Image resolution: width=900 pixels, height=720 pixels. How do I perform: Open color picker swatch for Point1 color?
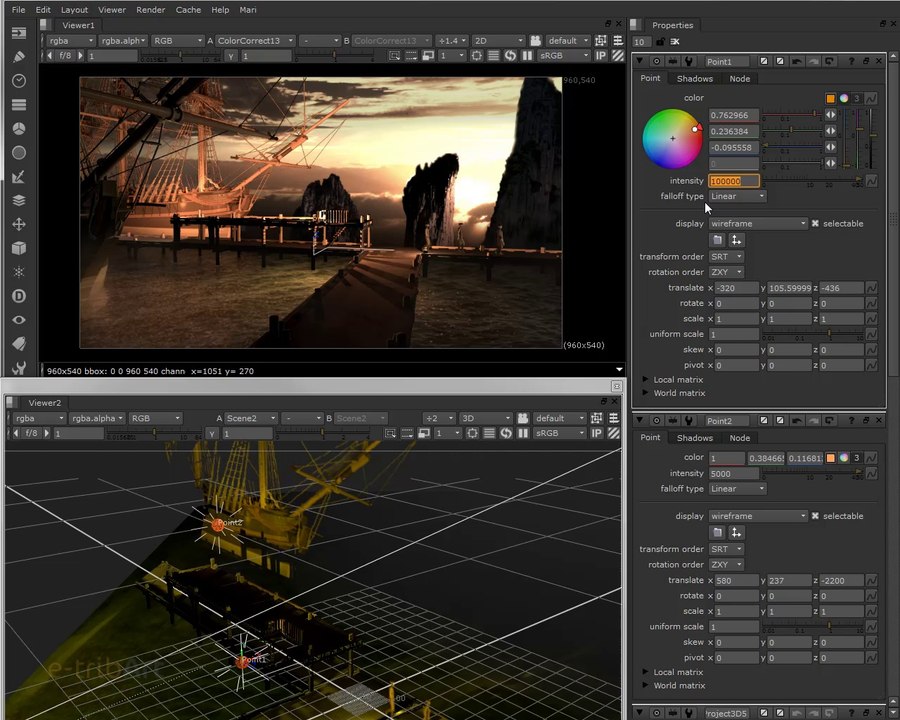pyautogui.click(x=830, y=98)
